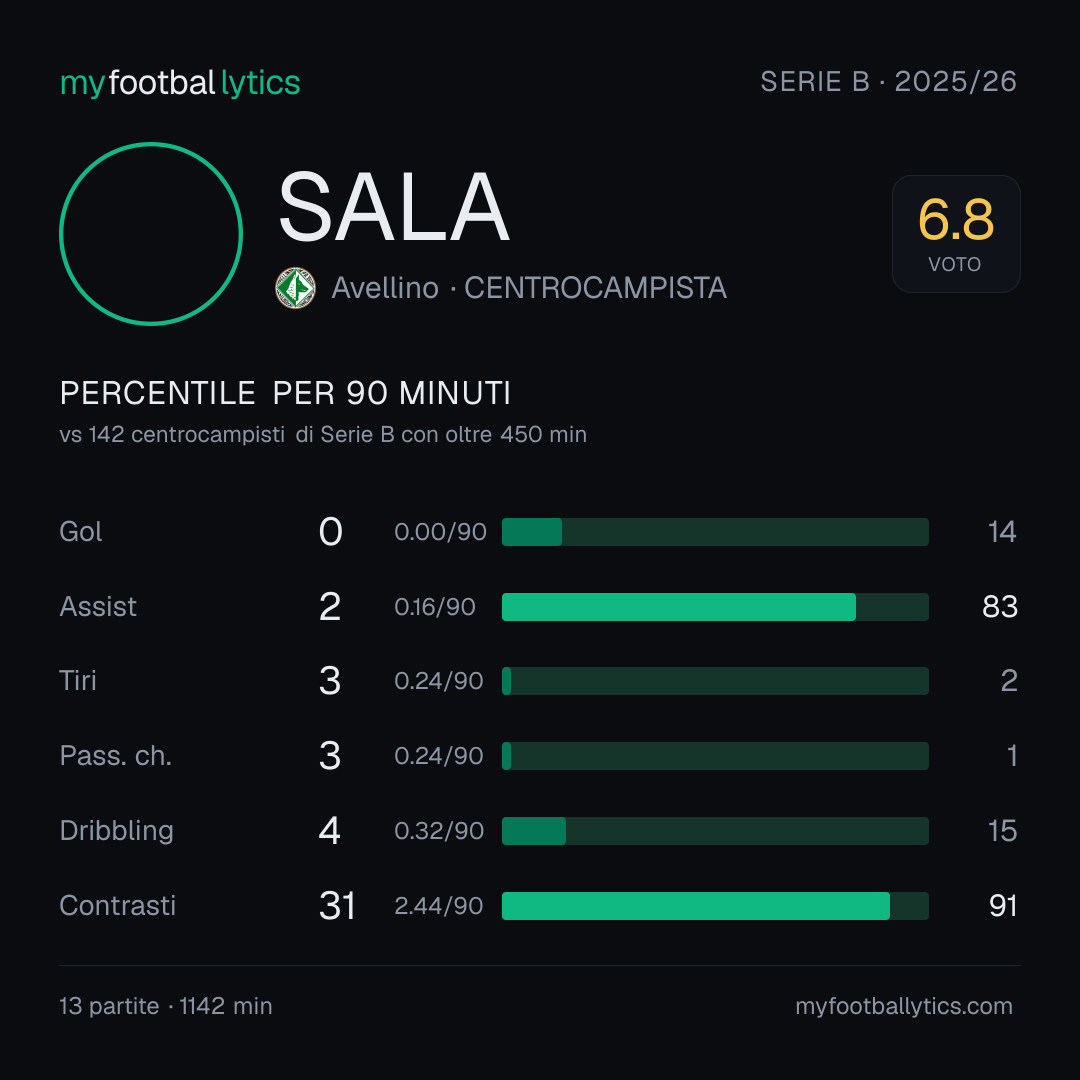Click the Avellino CENTROCAMPISTA team text

529,288
